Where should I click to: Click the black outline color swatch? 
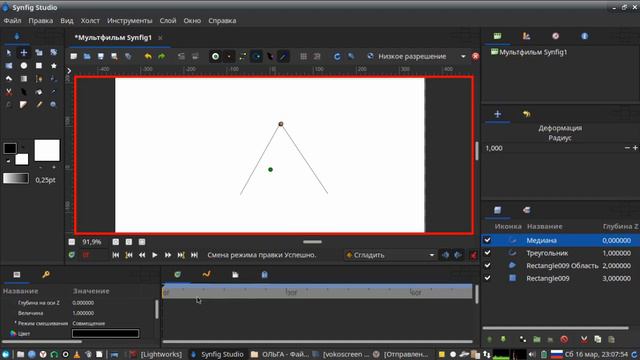click(x=10, y=148)
